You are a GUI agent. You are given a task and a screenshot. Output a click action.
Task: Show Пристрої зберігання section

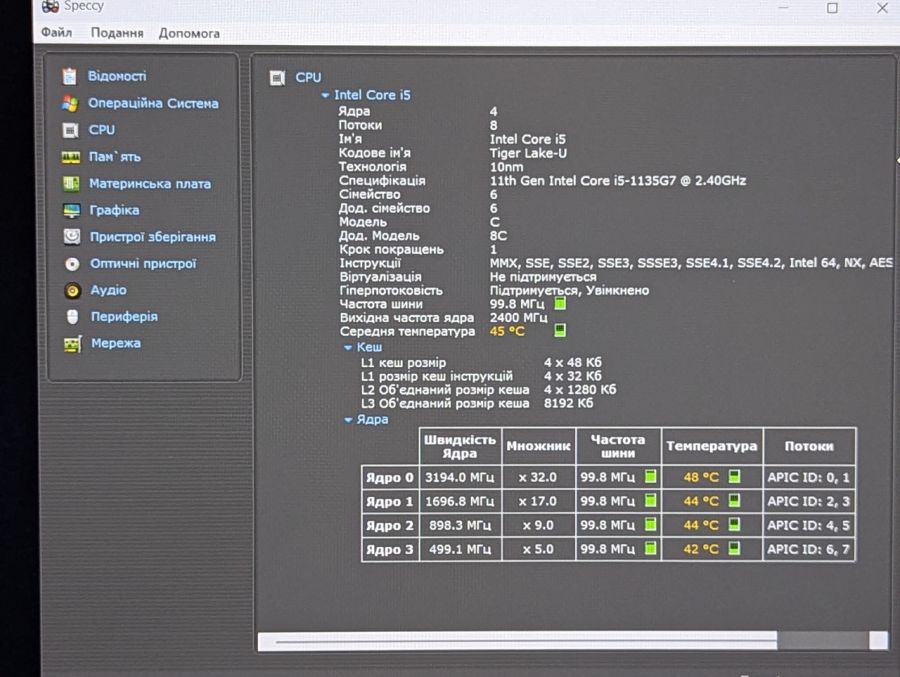pyautogui.click(x=153, y=237)
